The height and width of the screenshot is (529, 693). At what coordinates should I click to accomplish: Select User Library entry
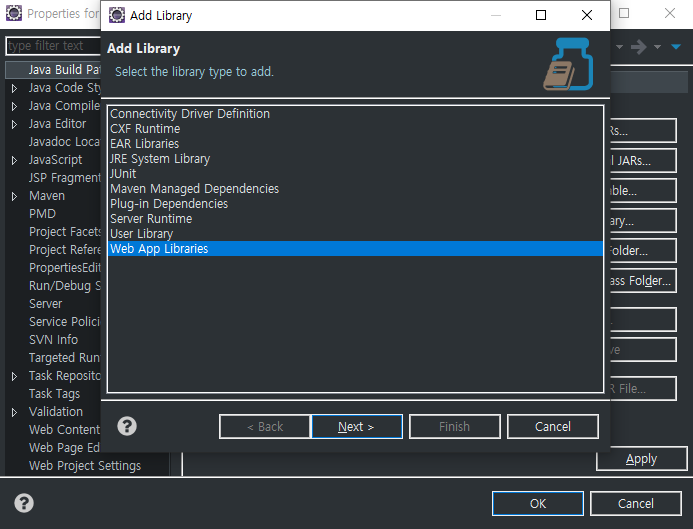click(355, 234)
